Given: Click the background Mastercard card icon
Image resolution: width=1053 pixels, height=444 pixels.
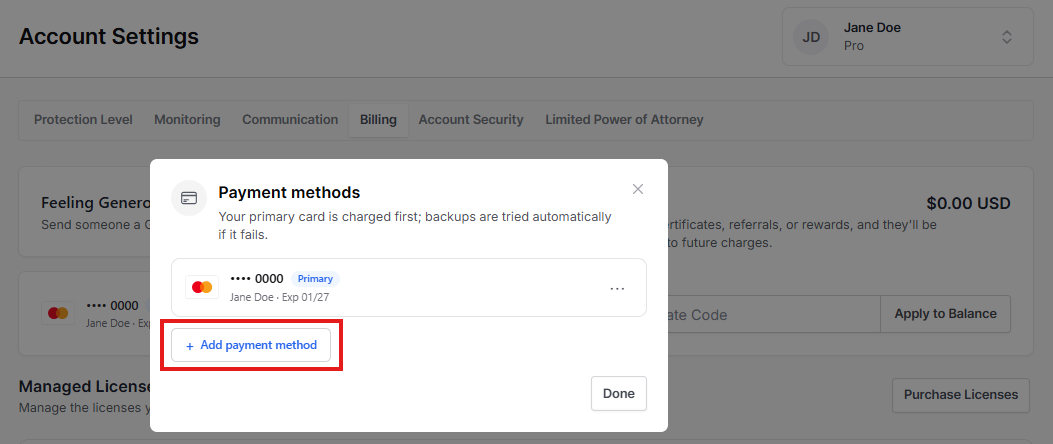Looking at the screenshot, I should coord(58,313).
